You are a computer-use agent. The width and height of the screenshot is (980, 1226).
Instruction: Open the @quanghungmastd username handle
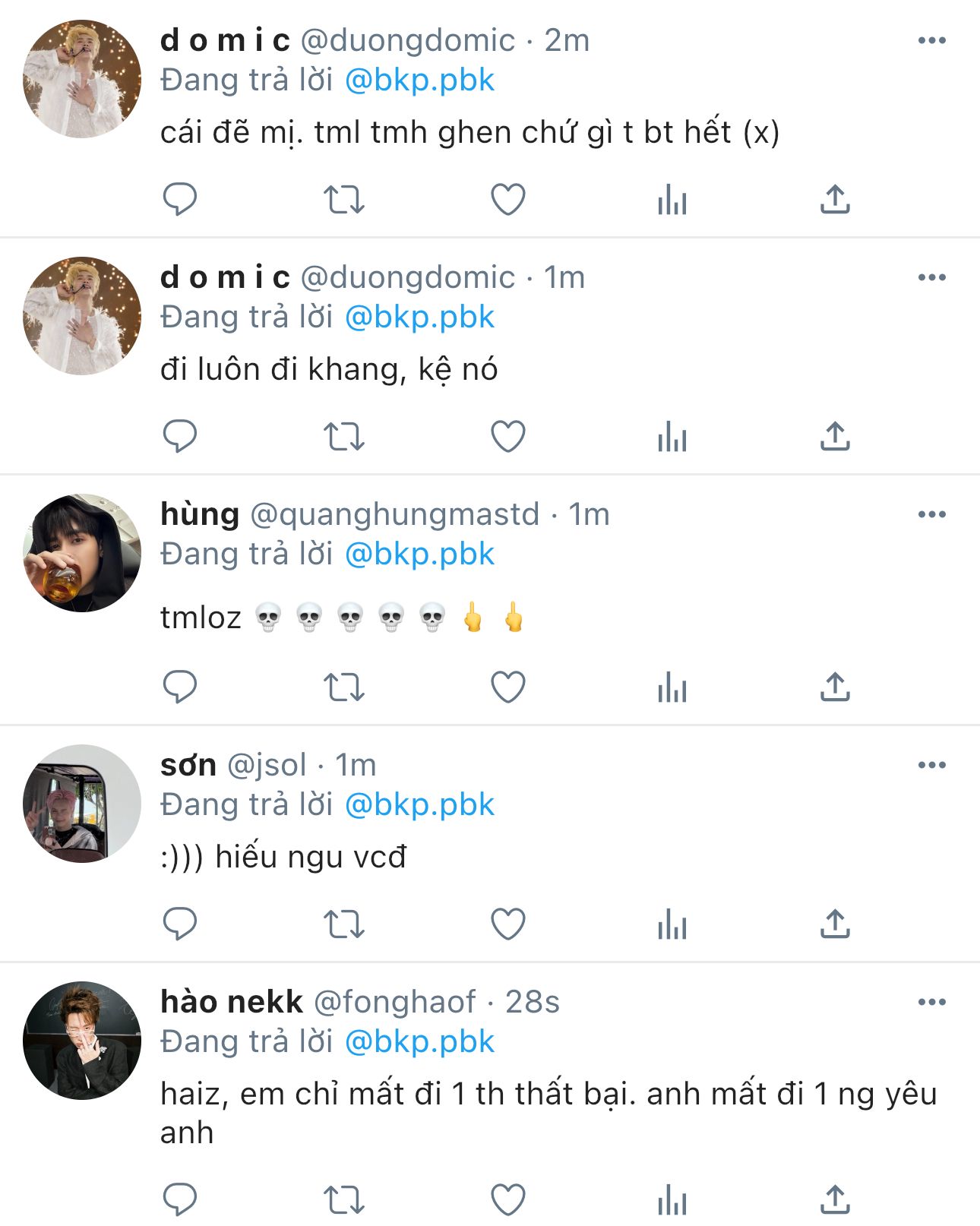pyautogui.click(x=394, y=514)
